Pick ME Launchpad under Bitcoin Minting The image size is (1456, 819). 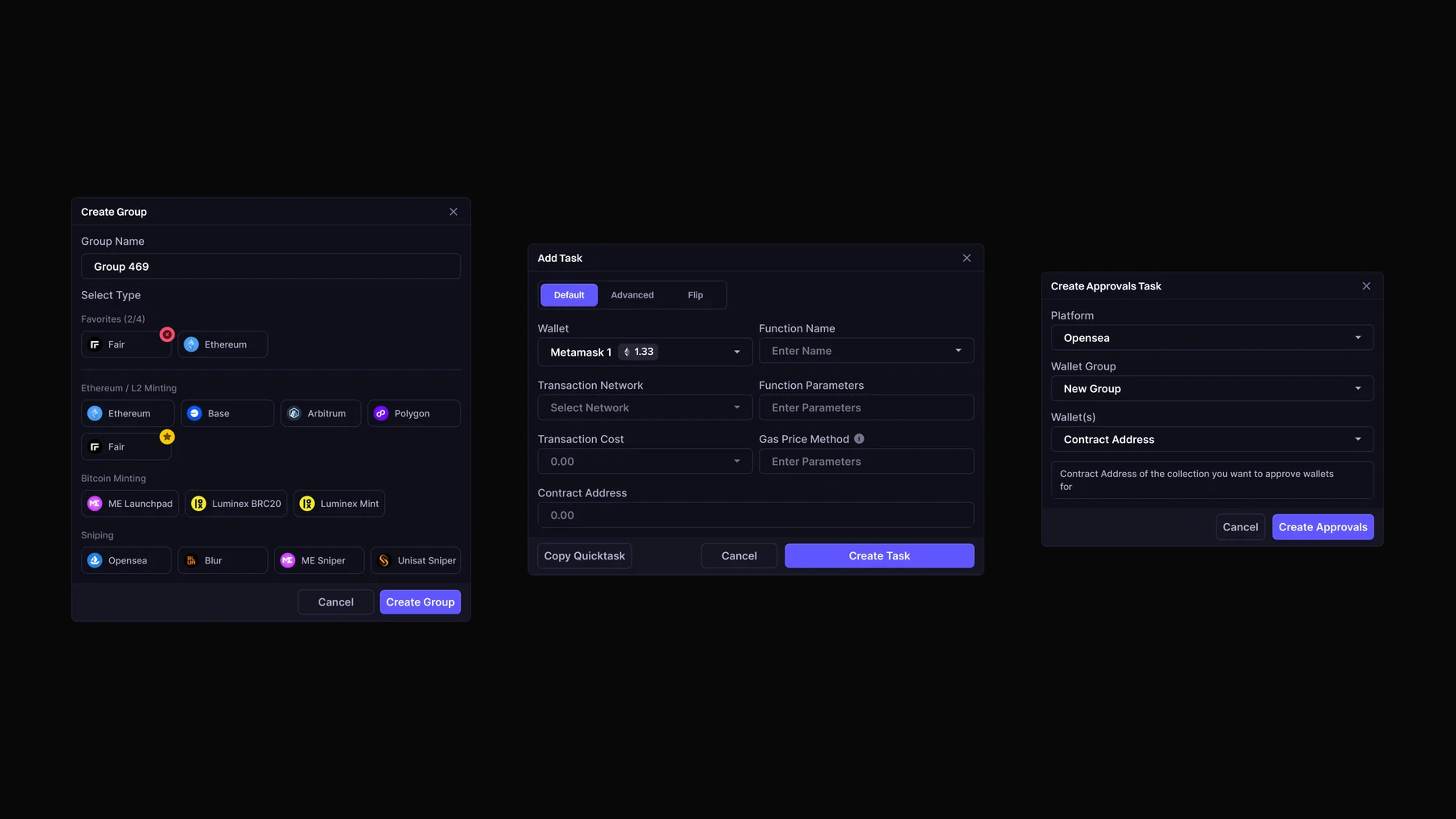coord(129,504)
